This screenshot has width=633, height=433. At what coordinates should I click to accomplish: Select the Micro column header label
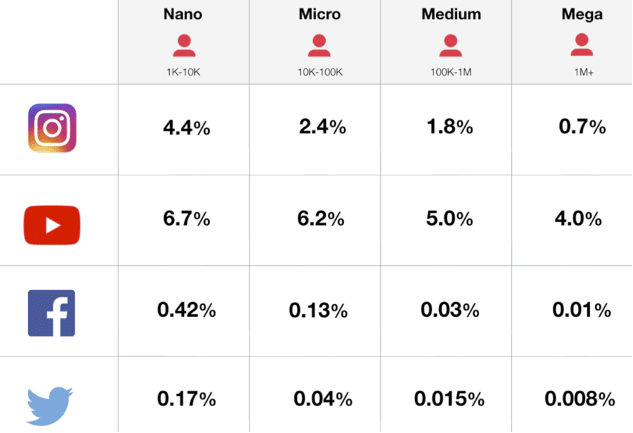tap(319, 15)
